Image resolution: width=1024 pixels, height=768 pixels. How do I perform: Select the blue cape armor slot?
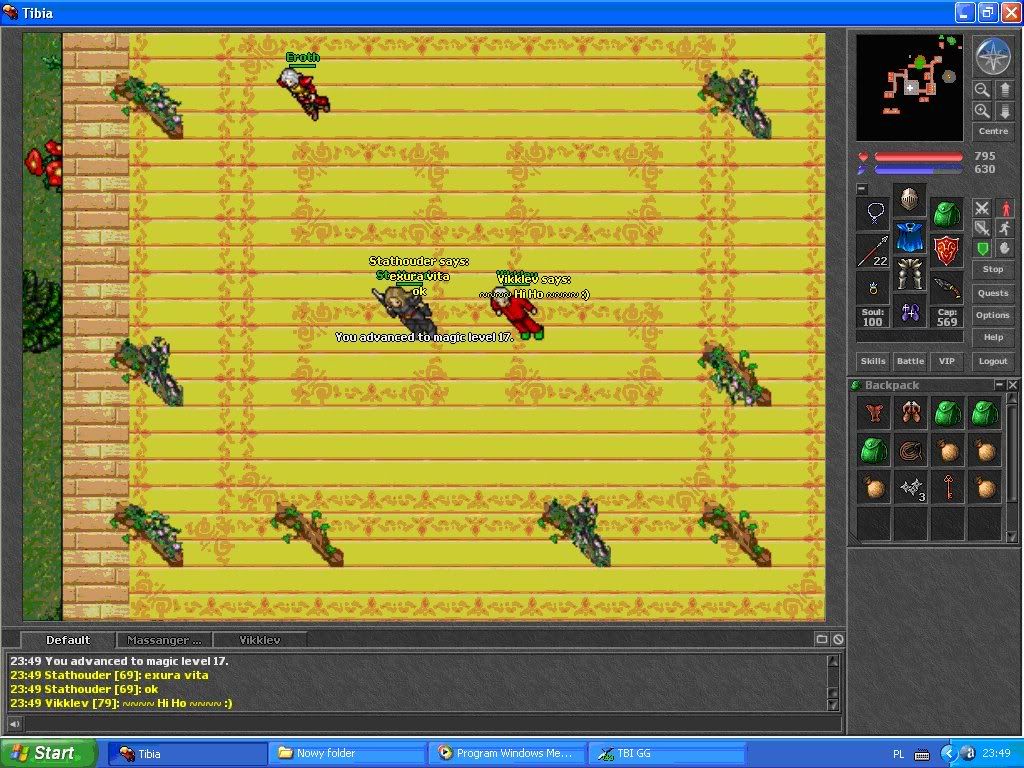pos(910,236)
